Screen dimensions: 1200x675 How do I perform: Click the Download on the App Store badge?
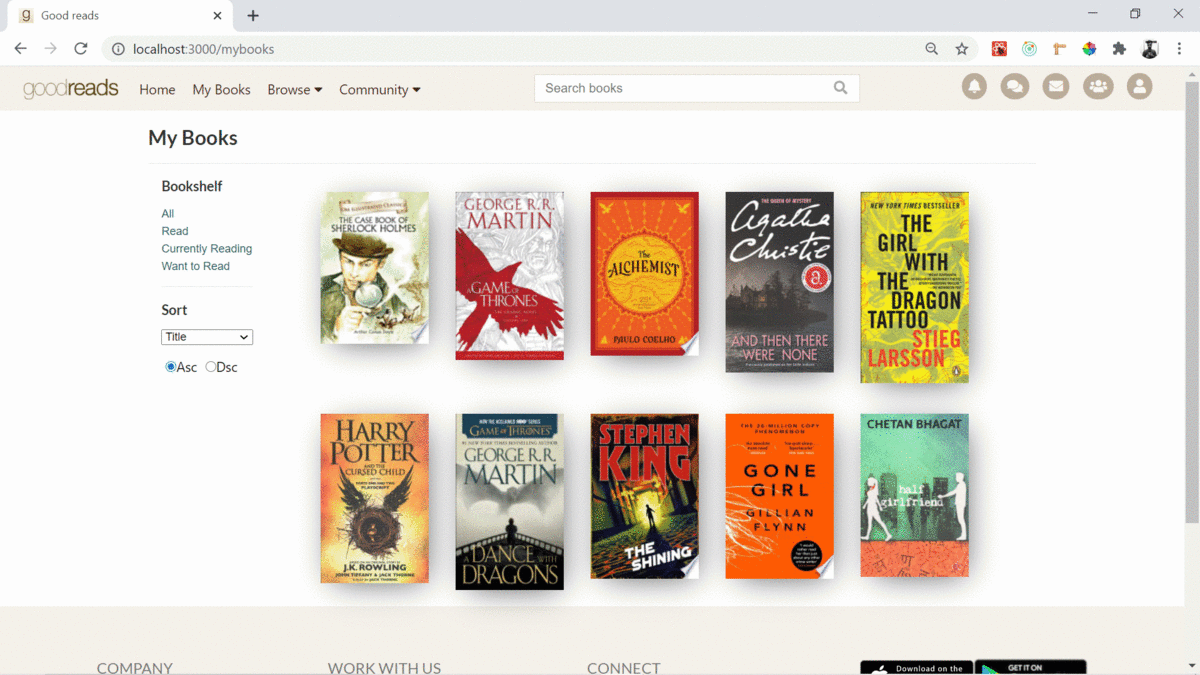pos(916,668)
